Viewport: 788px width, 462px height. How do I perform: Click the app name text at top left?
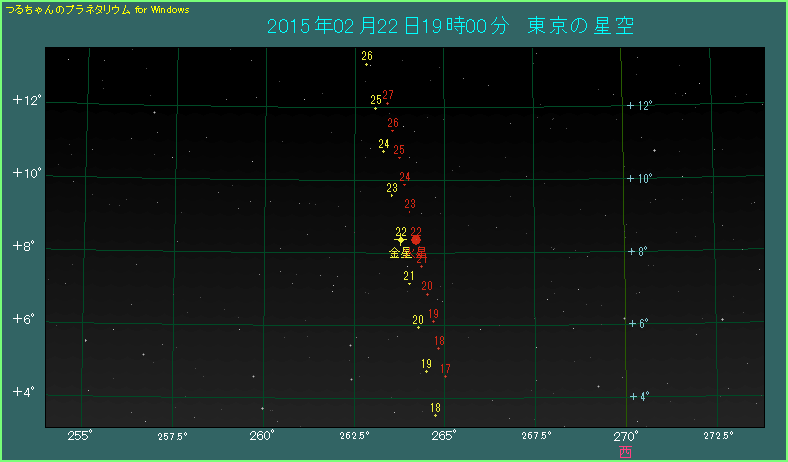coord(98,8)
